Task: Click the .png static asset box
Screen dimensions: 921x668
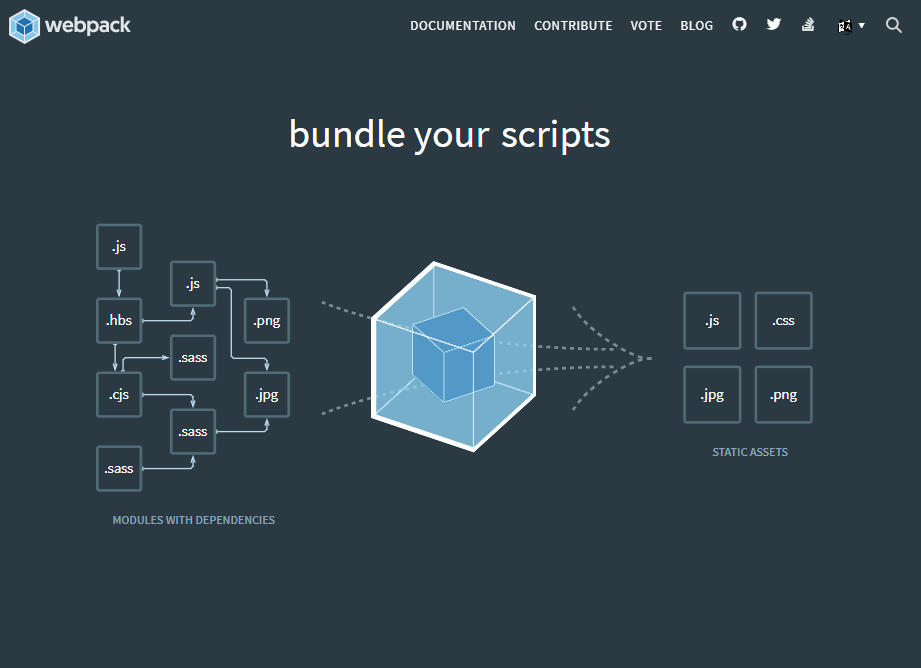Action: tap(783, 394)
